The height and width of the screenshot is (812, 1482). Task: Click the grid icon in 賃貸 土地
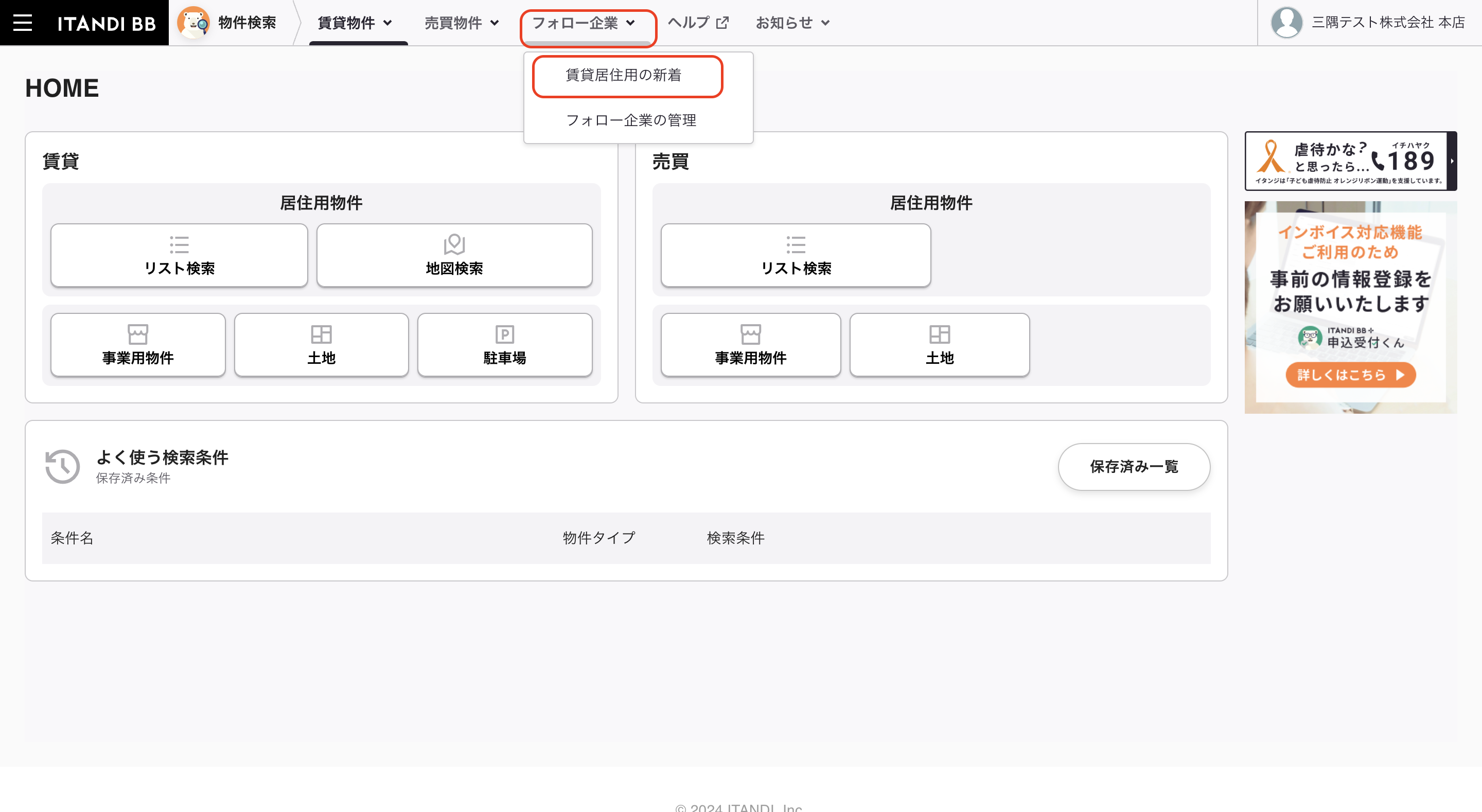[x=321, y=334]
